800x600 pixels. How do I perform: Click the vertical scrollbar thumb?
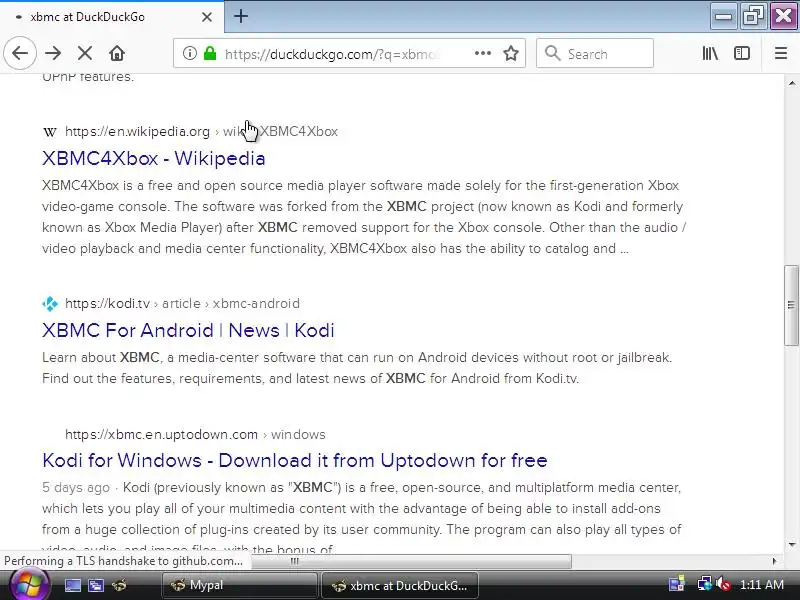pos(791,305)
